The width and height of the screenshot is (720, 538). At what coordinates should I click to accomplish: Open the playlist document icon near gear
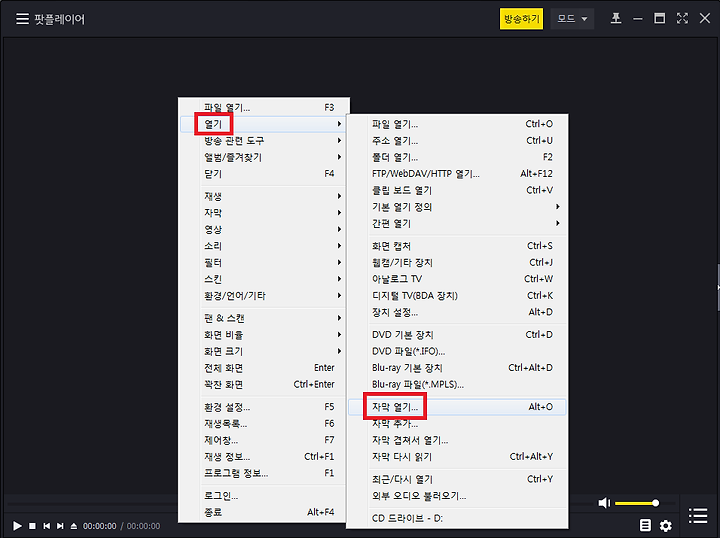[645, 525]
